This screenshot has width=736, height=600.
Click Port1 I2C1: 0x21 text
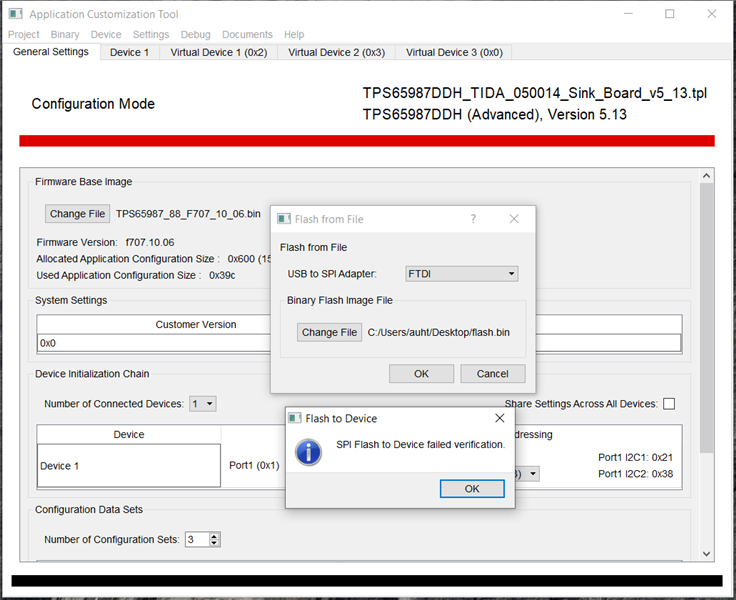click(x=635, y=457)
